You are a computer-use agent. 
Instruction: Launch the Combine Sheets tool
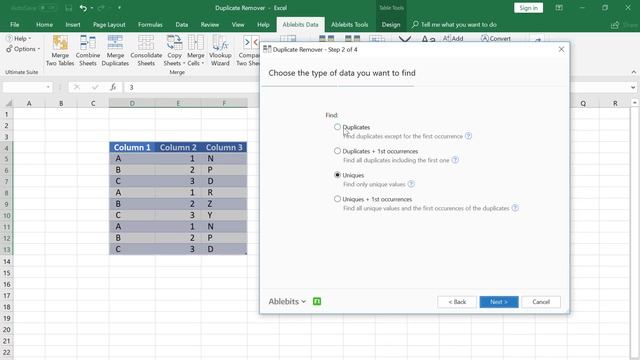(88, 51)
